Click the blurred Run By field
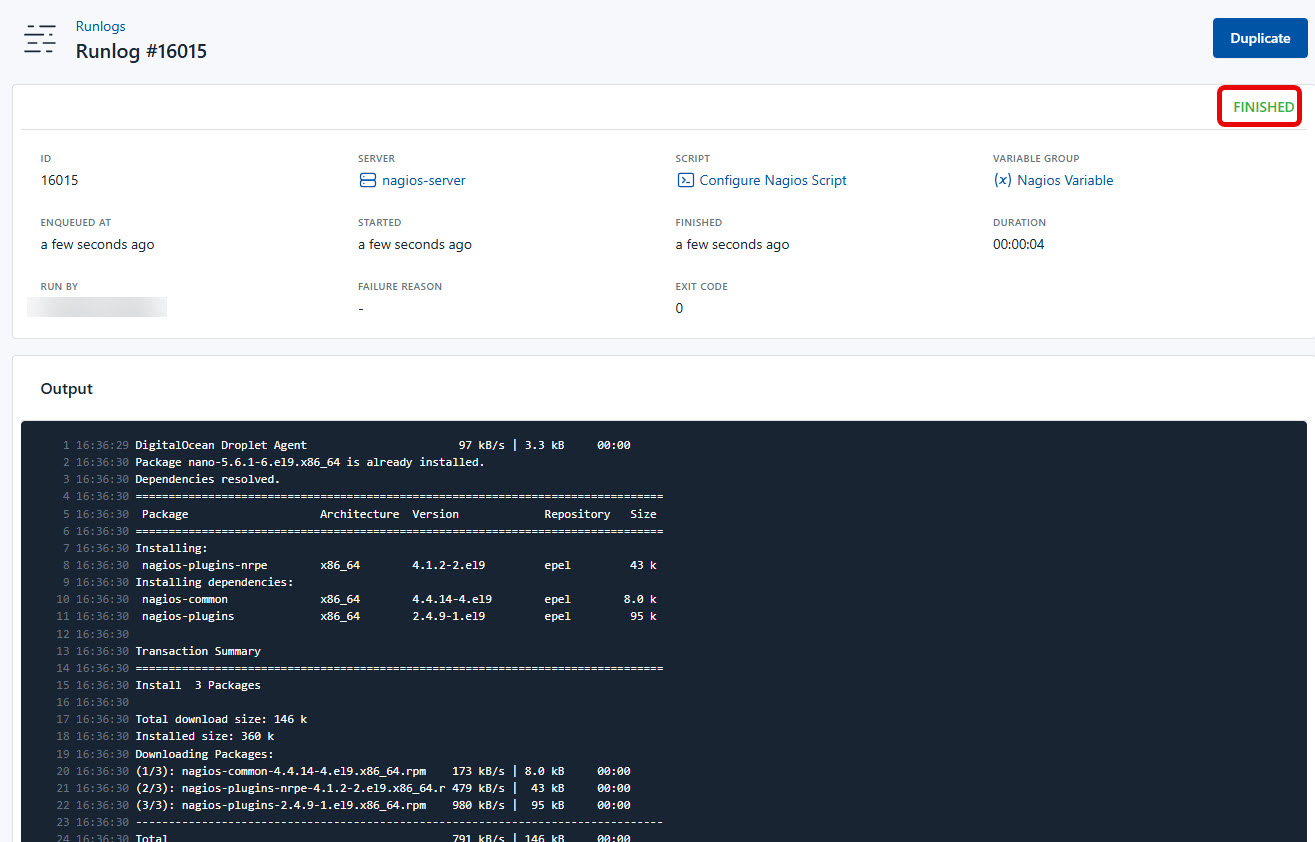The width and height of the screenshot is (1315, 842). pyautogui.click(x=97, y=307)
